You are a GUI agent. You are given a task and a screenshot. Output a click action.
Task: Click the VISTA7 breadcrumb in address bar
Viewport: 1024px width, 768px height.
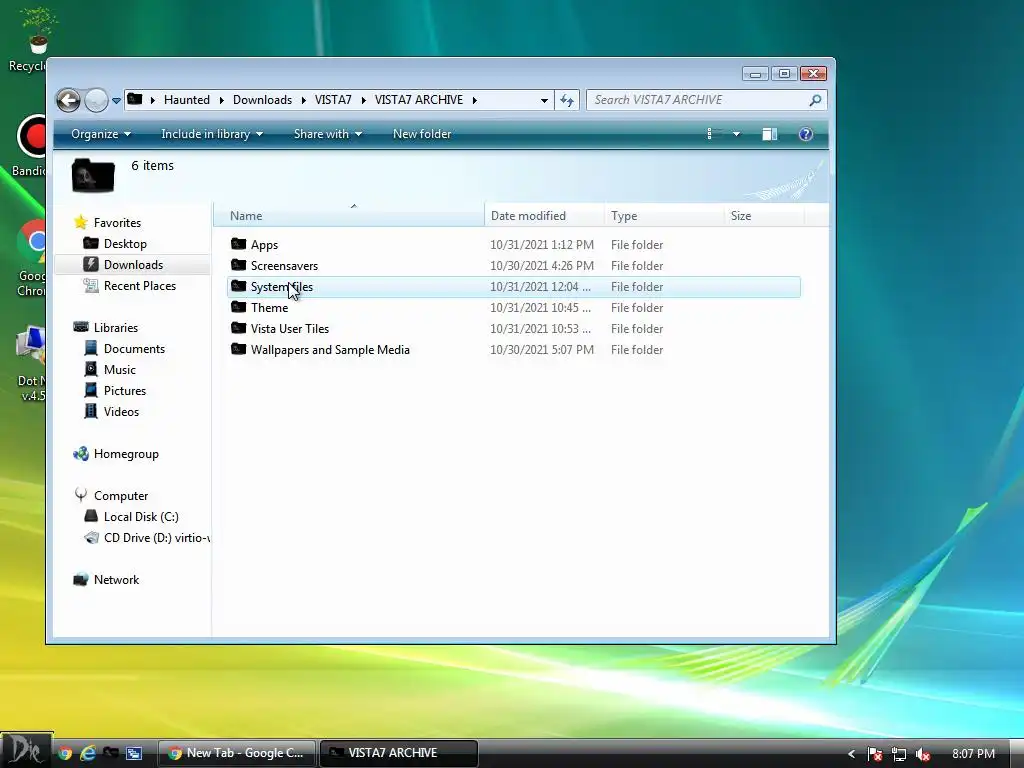coord(333,100)
